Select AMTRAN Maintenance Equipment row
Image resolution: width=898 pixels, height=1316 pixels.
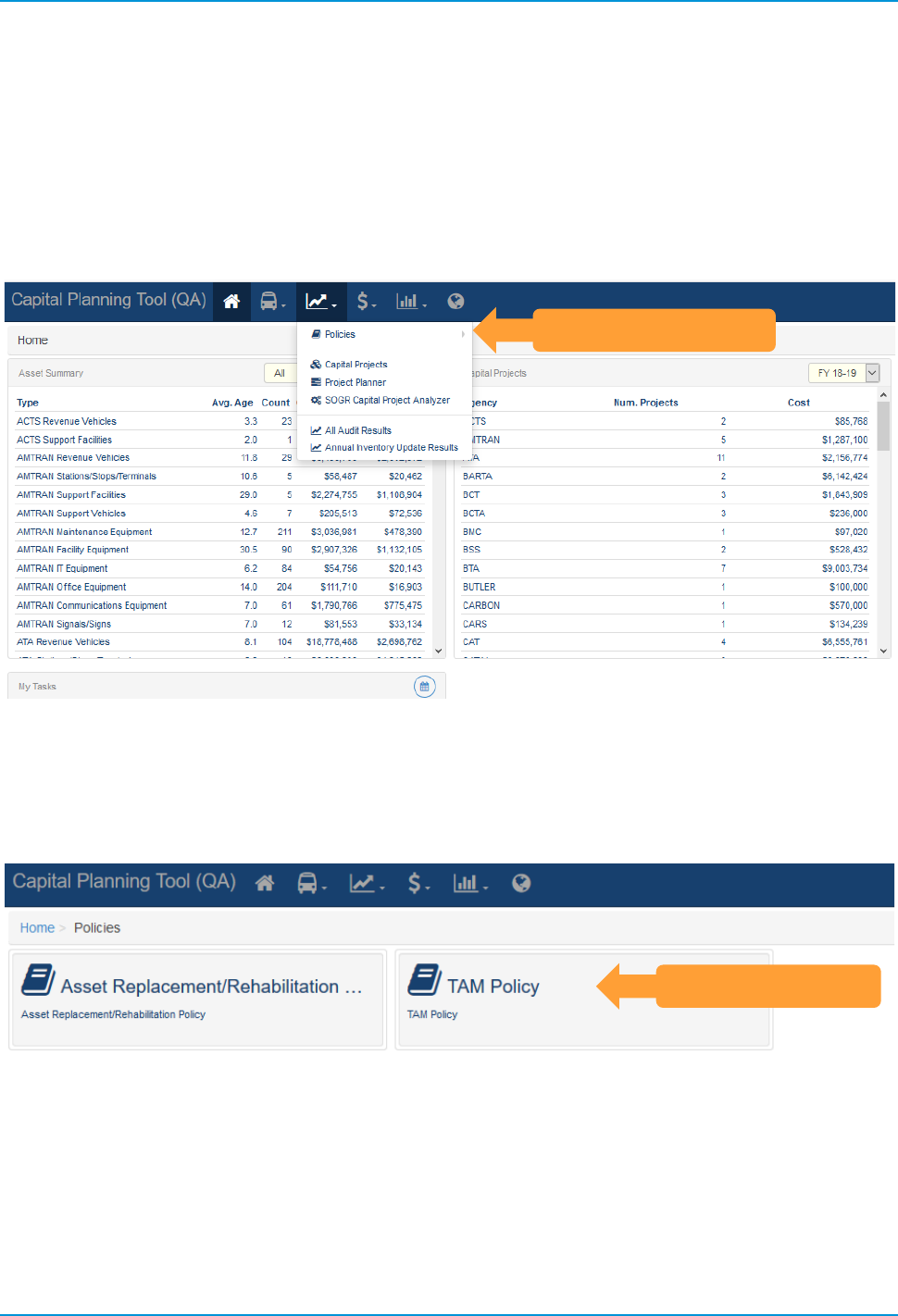(x=219, y=532)
